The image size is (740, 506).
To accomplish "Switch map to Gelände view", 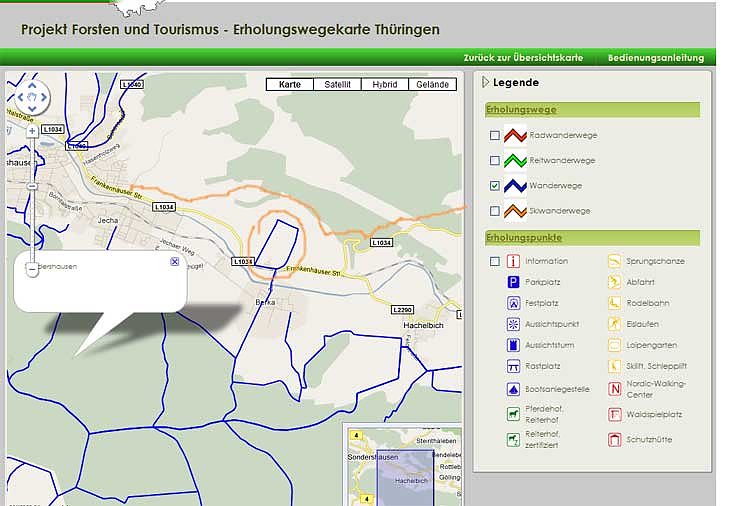I will coord(432,85).
